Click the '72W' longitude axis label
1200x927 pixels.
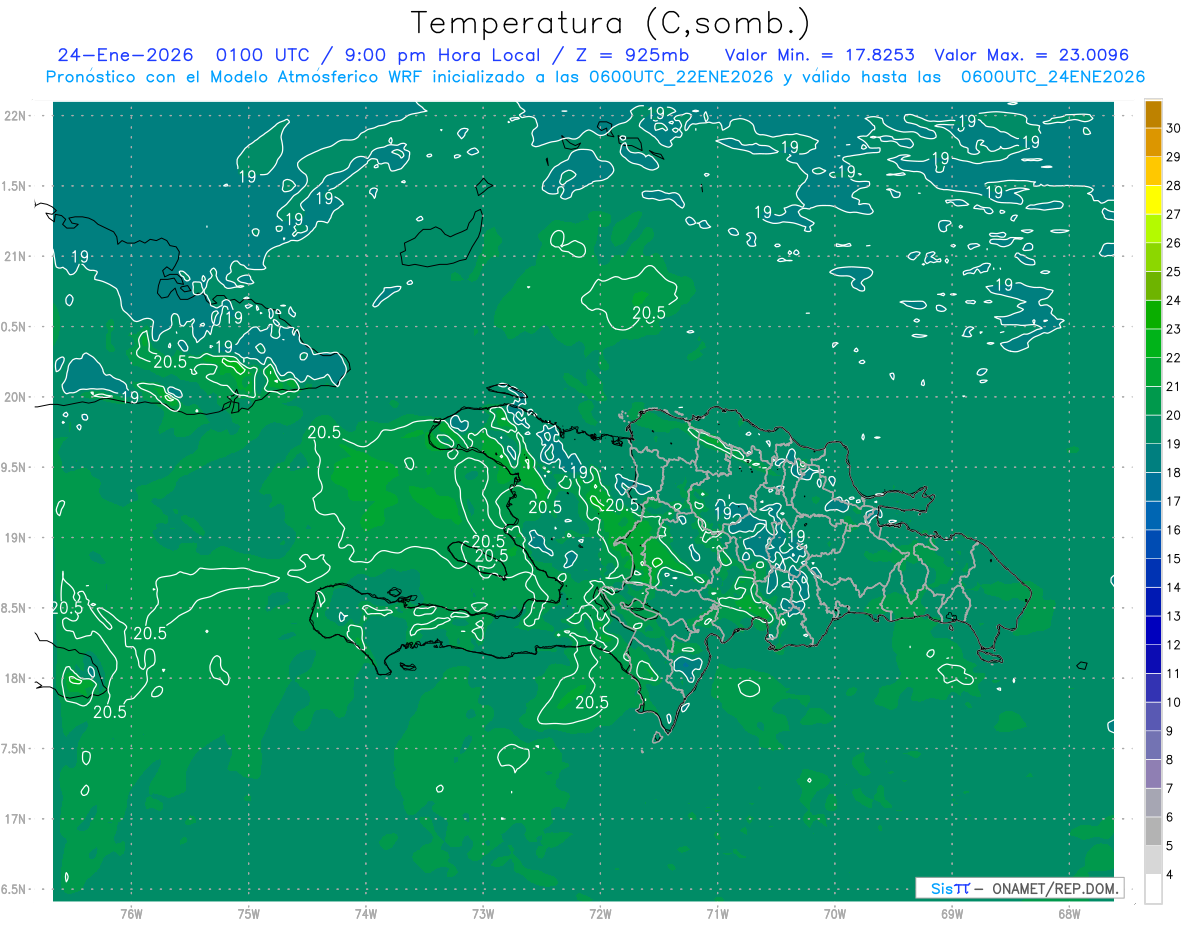coord(600,914)
